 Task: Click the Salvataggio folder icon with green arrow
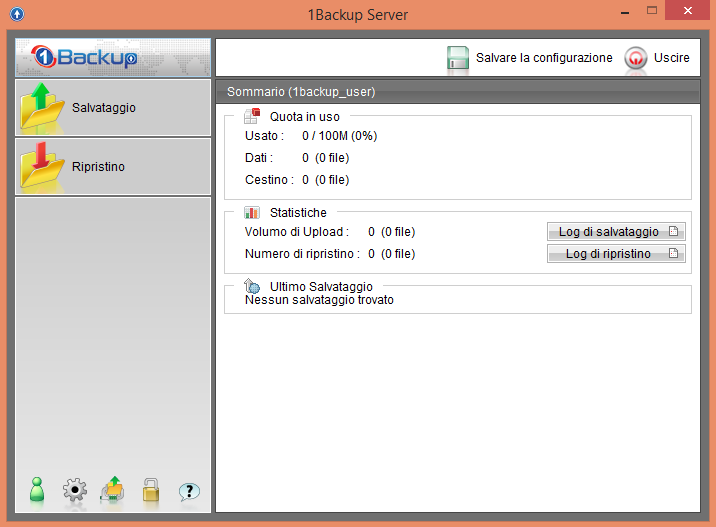42,108
